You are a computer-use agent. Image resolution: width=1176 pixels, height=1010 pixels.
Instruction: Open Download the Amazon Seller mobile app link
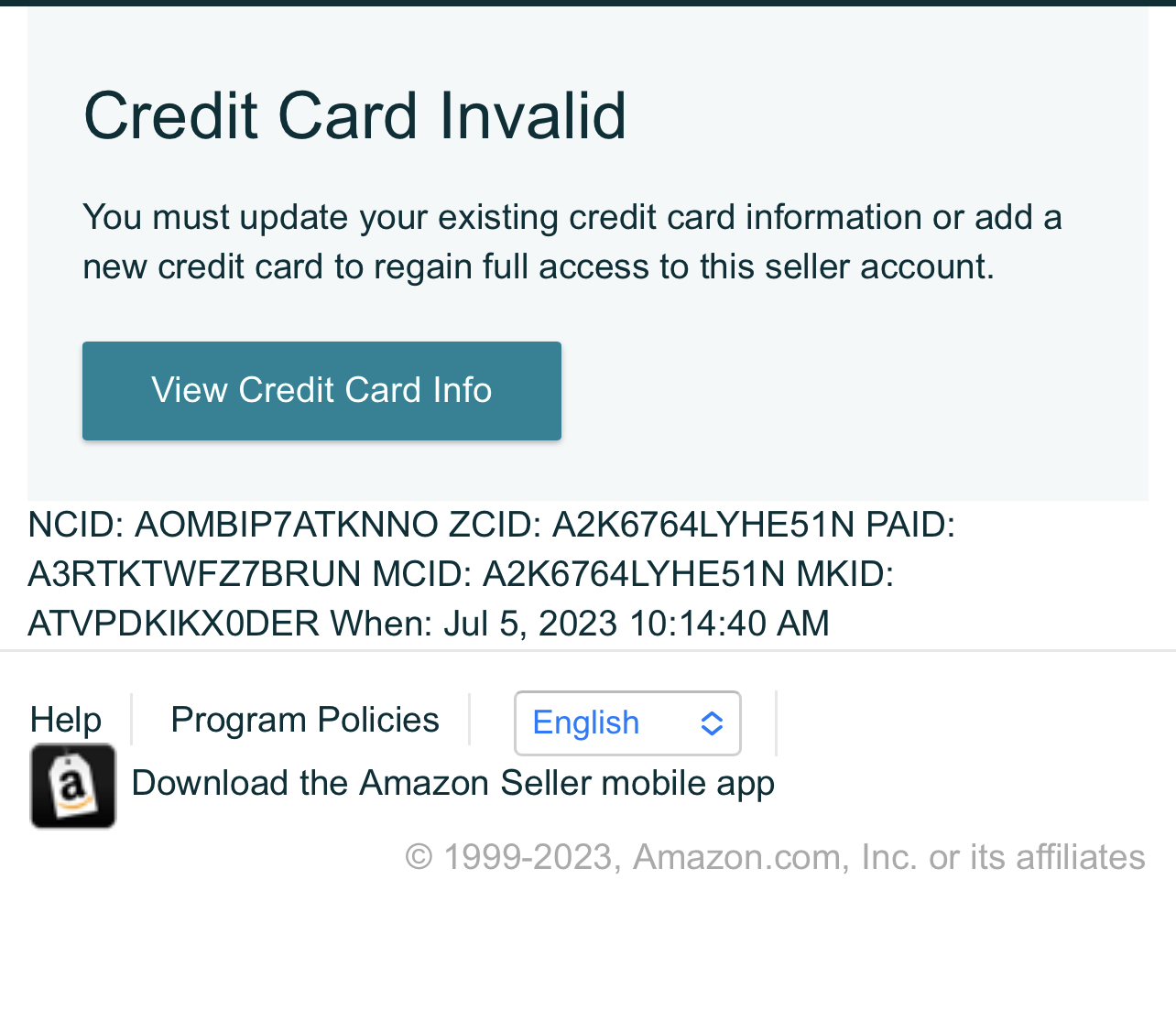453,784
